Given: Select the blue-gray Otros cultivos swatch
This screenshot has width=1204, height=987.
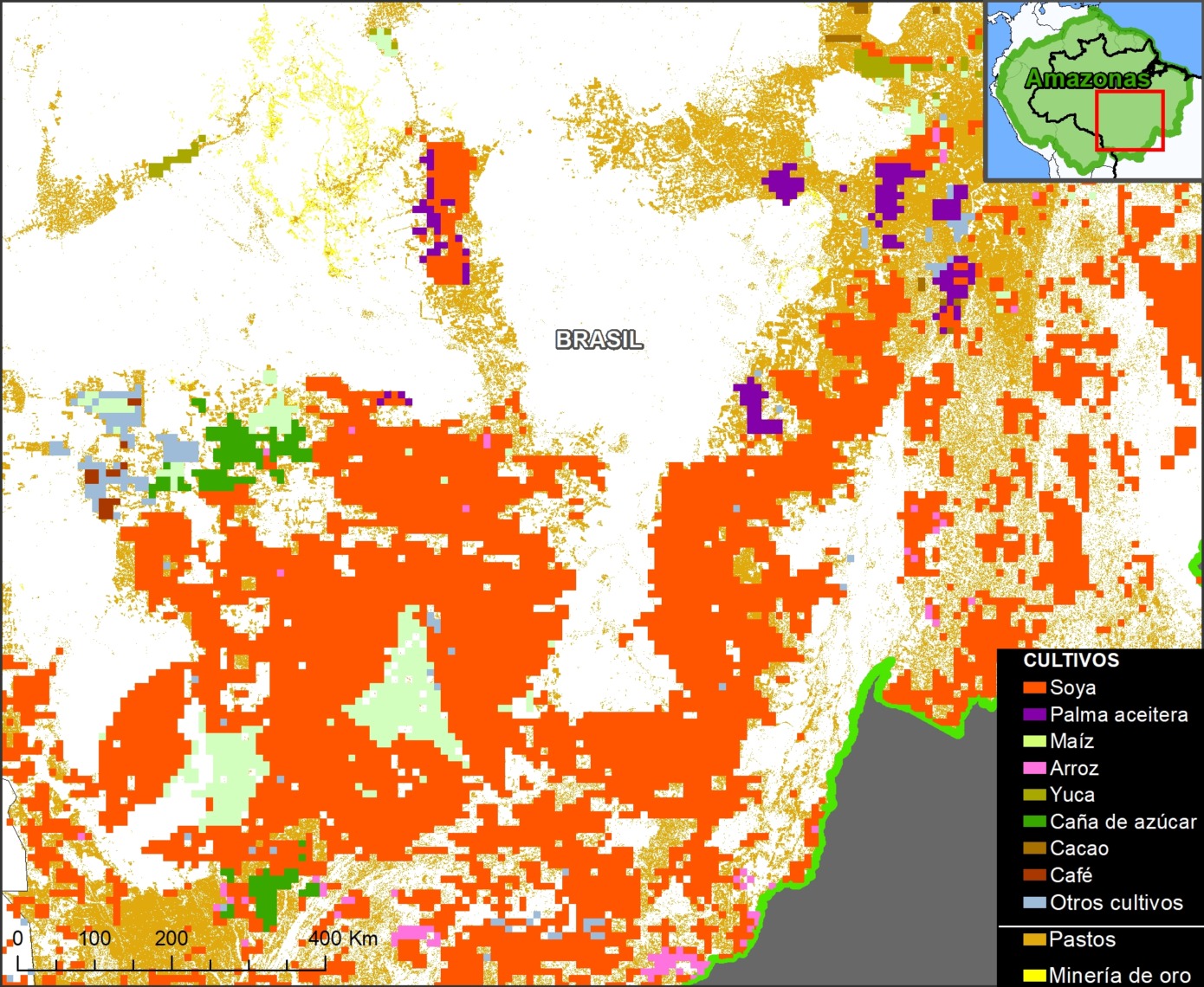Looking at the screenshot, I should [x=1034, y=903].
